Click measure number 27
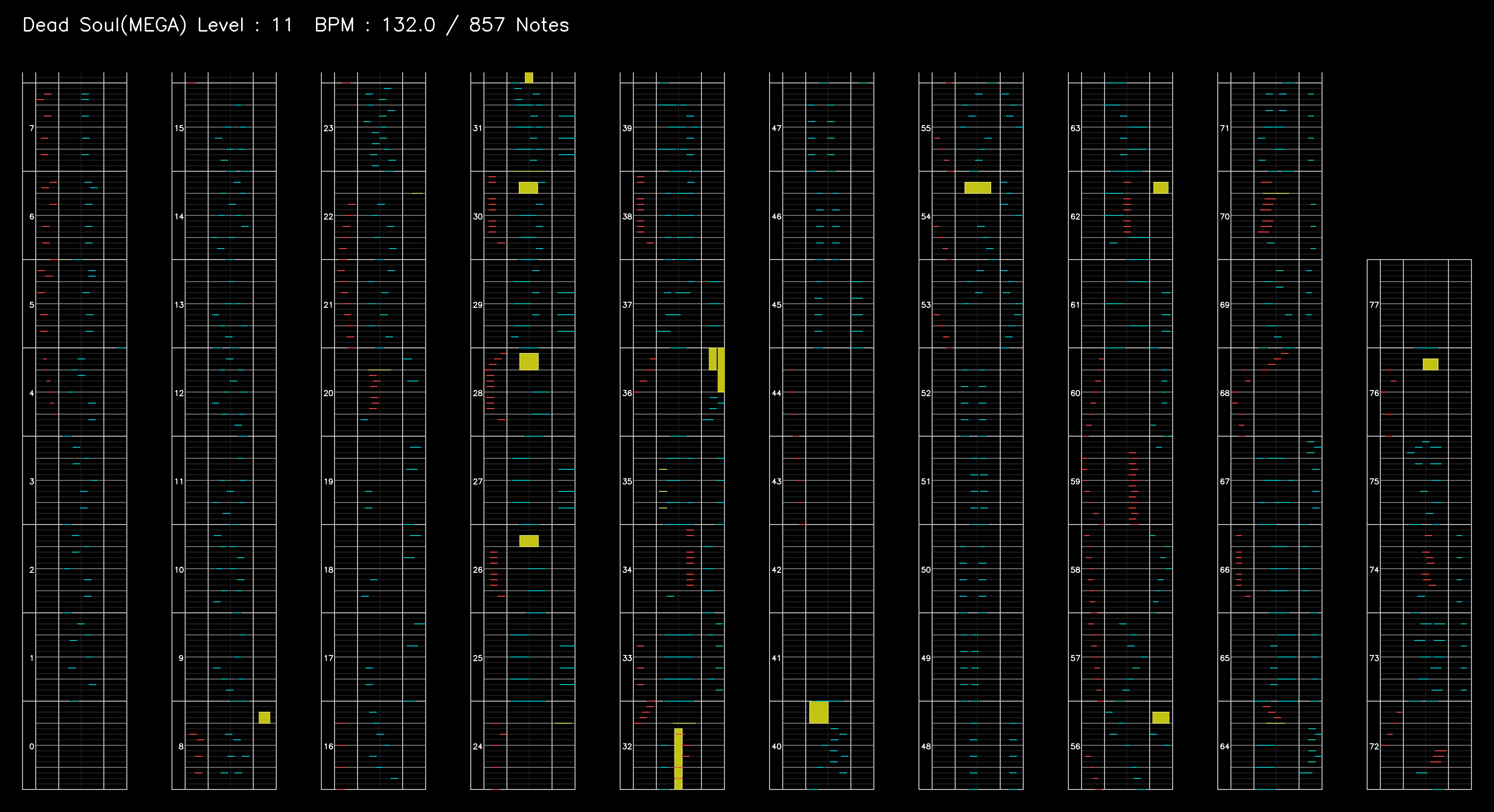This screenshot has width=1494, height=812. [478, 481]
